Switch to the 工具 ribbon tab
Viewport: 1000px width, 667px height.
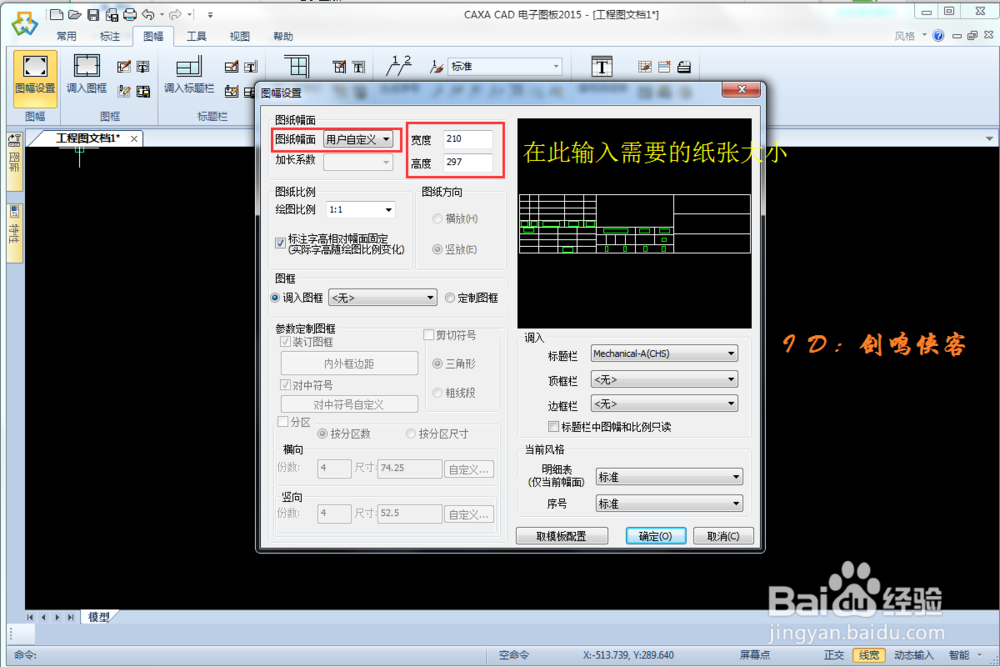(196, 36)
